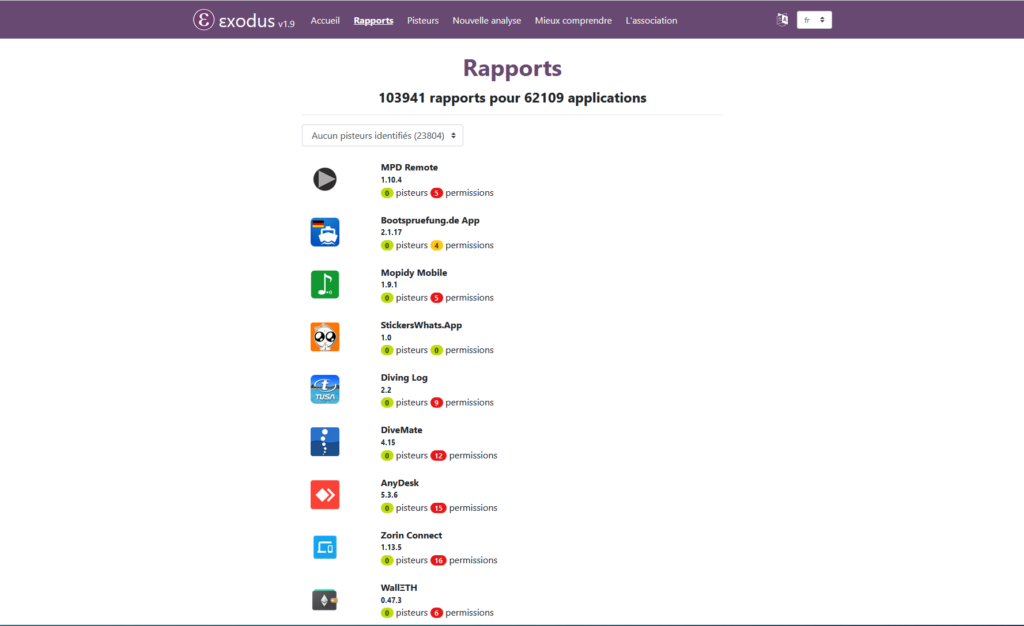Click MPD Remote version 1.10.4 text

click(x=391, y=180)
